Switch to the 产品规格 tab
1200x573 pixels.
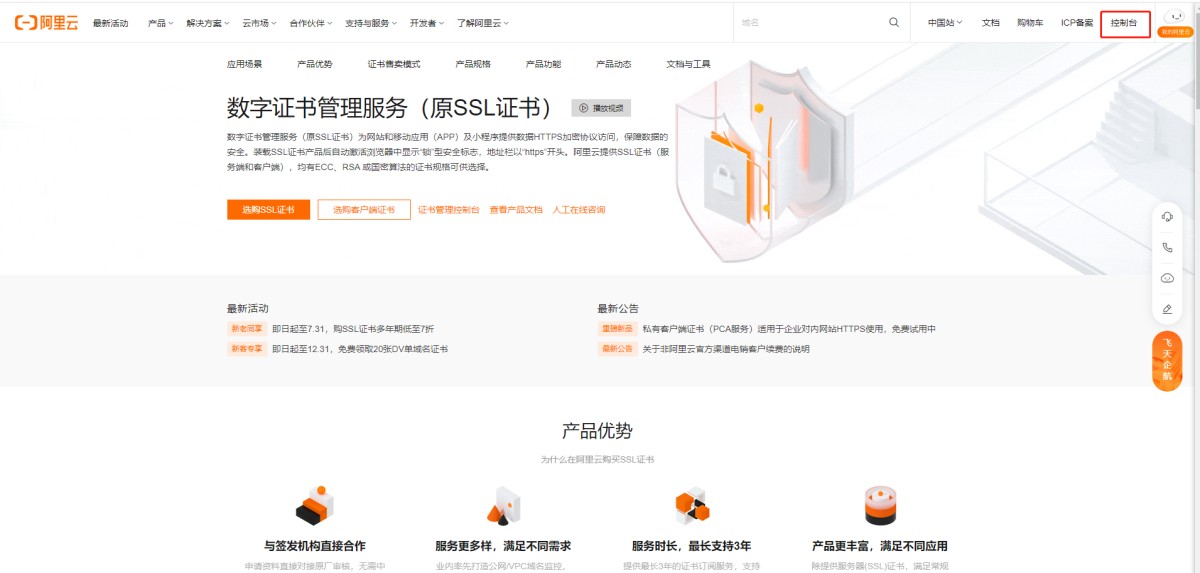point(473,64)
